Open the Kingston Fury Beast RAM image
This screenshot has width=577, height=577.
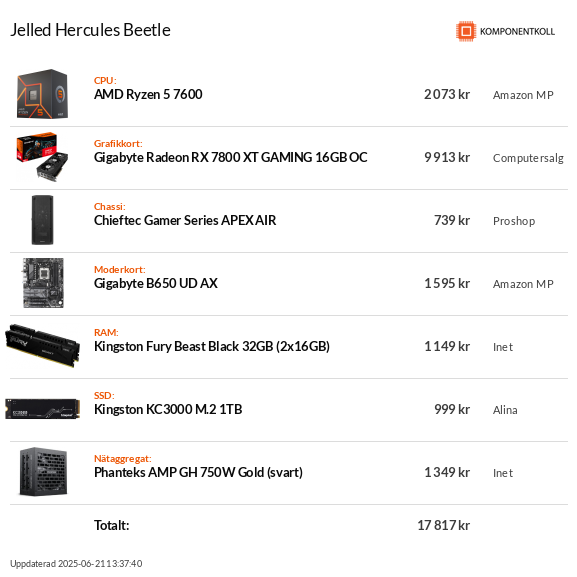pos(43,346)
